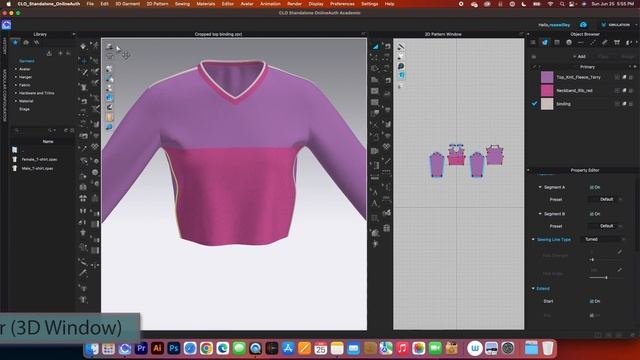640x360 pixels.
Task: Select Male_T-shirt.zpac file
Action: pos(38,168)
